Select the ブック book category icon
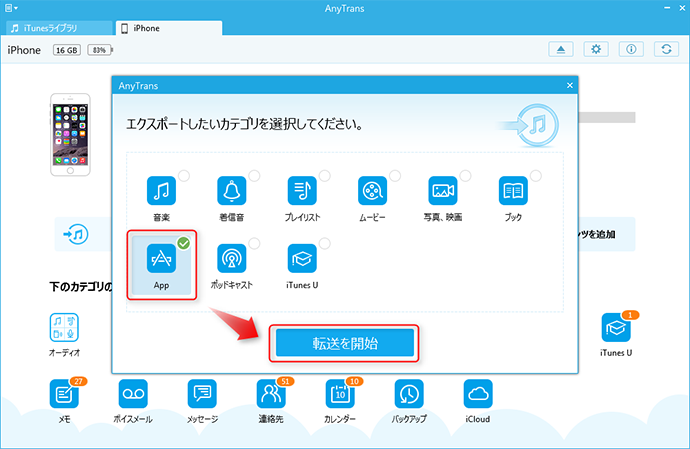 click(513, 191)
